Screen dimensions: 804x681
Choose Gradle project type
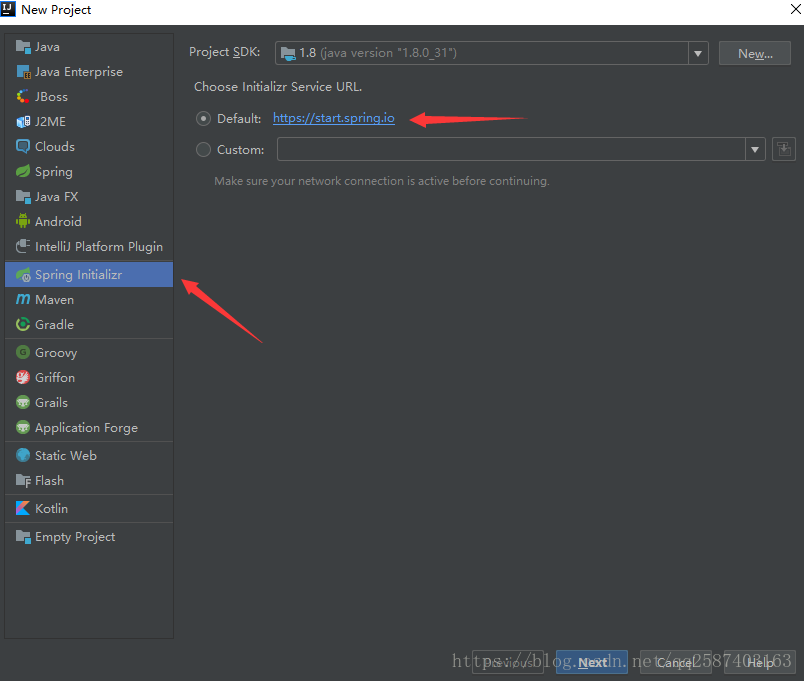point(89,325)
